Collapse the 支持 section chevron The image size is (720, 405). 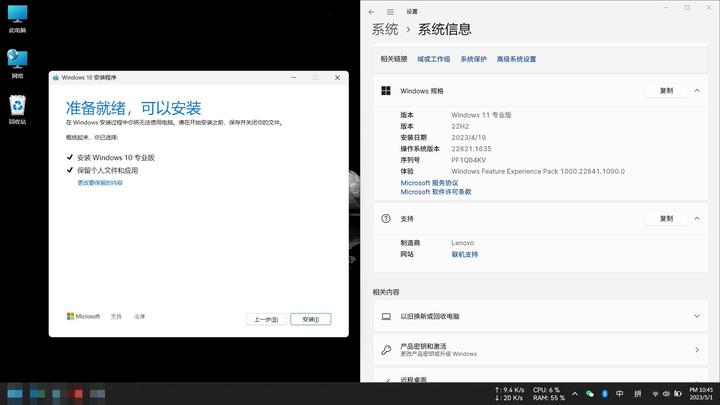pos(697,219)
